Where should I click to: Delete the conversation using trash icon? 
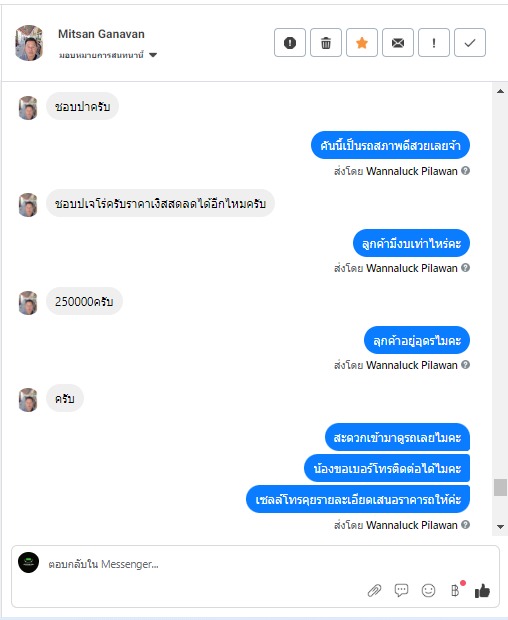(326, 43)
